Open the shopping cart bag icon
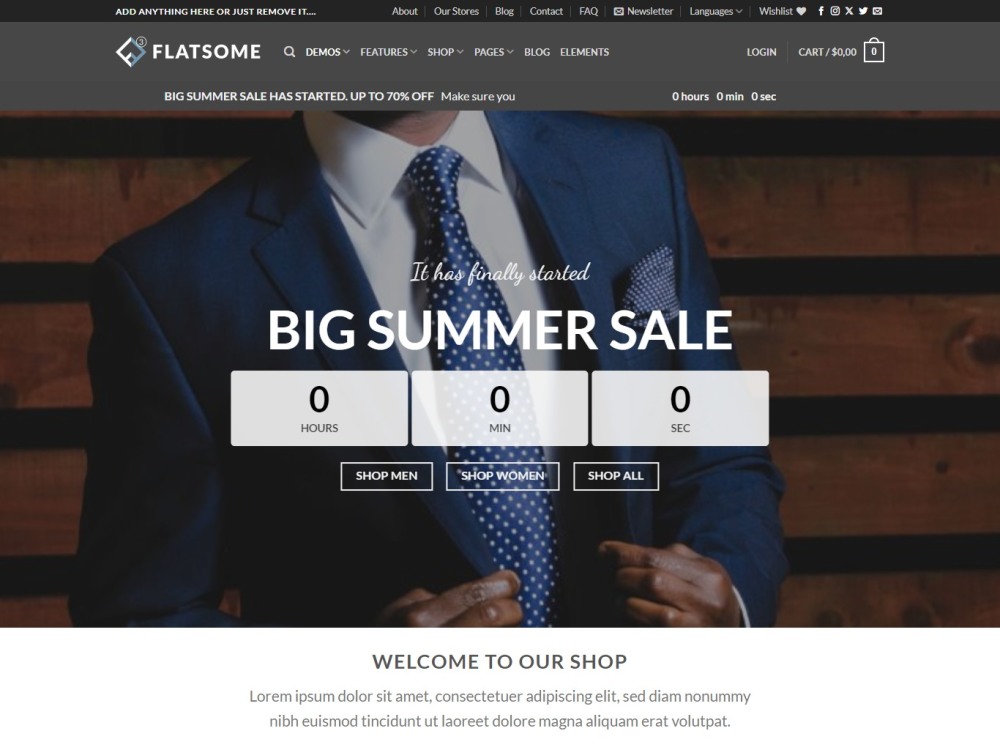 click(874, 51)
